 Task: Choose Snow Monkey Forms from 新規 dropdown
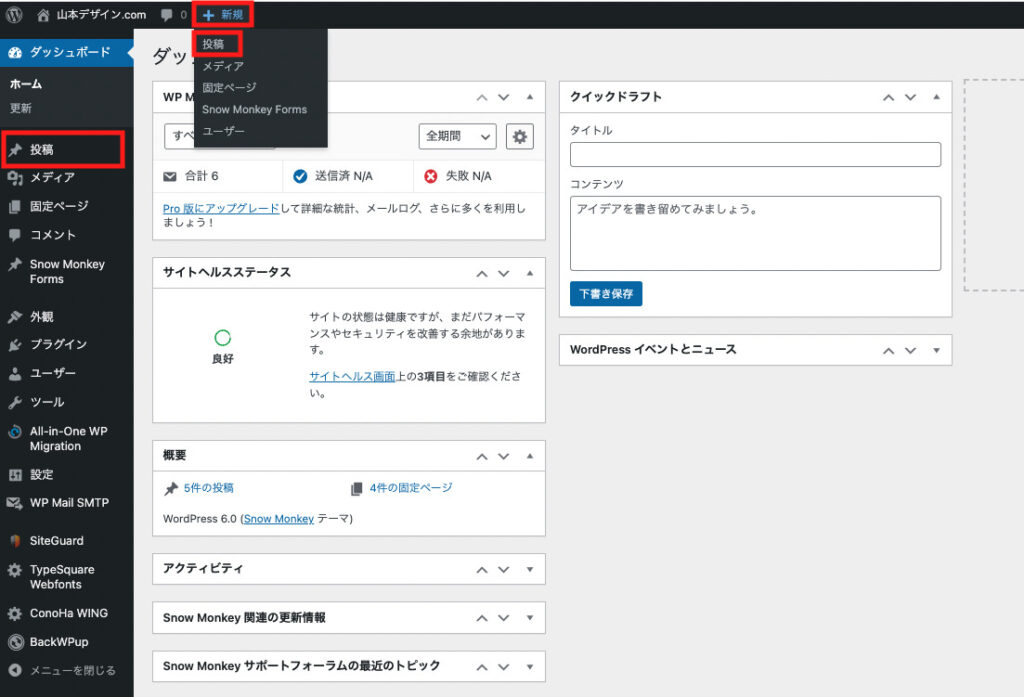click(x=254, y=110)
